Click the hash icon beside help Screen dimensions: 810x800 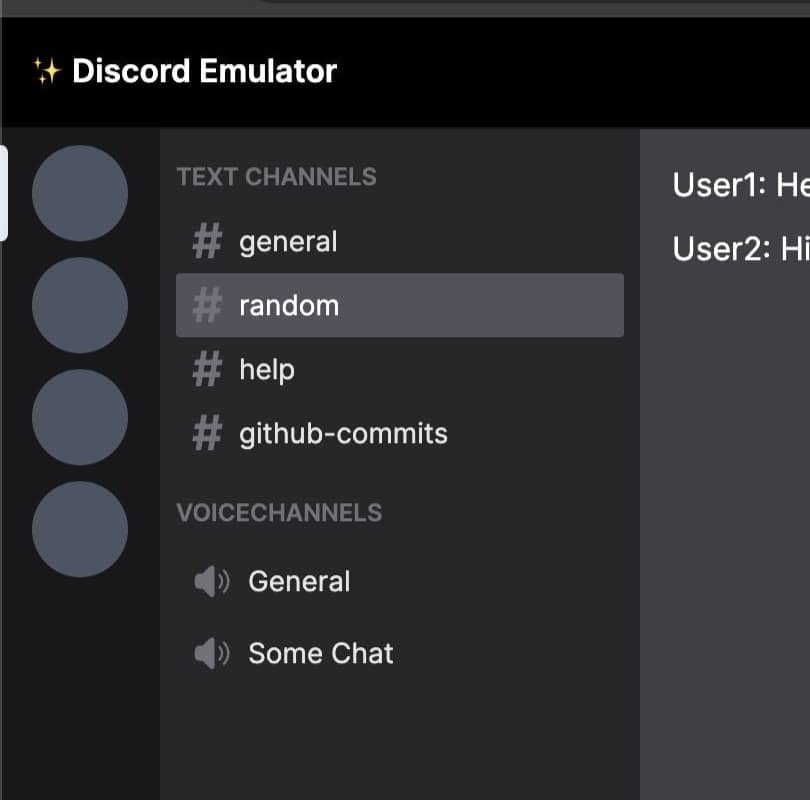tap(207, 369)
